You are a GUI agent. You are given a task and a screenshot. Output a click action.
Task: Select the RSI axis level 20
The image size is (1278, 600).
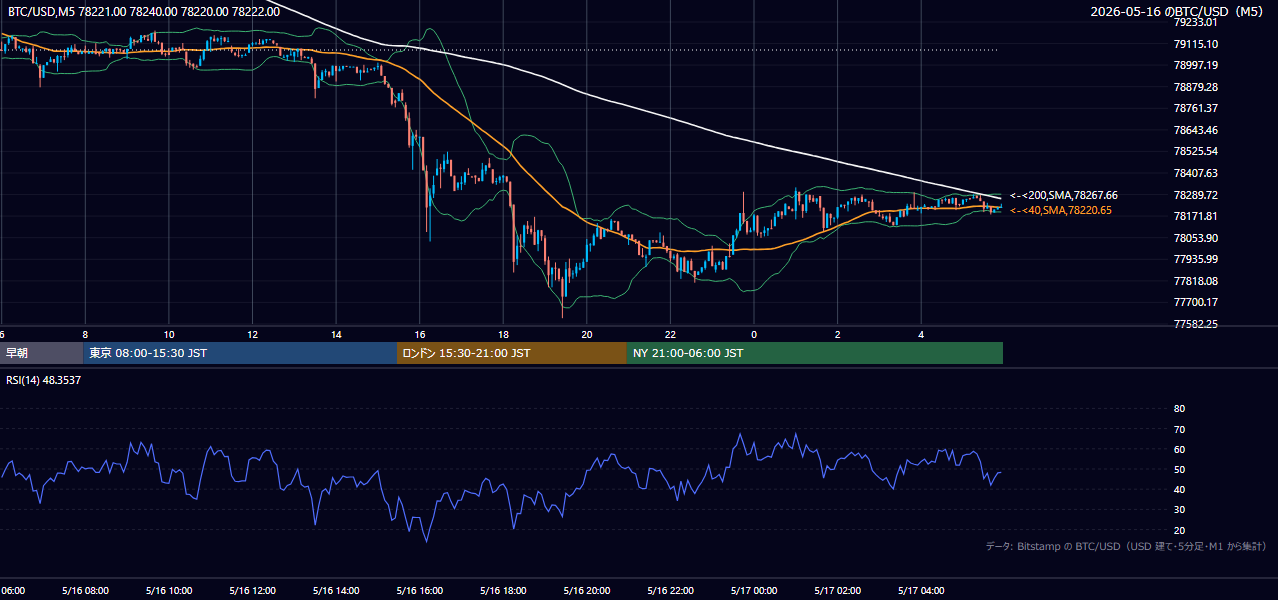[1179, 530]
